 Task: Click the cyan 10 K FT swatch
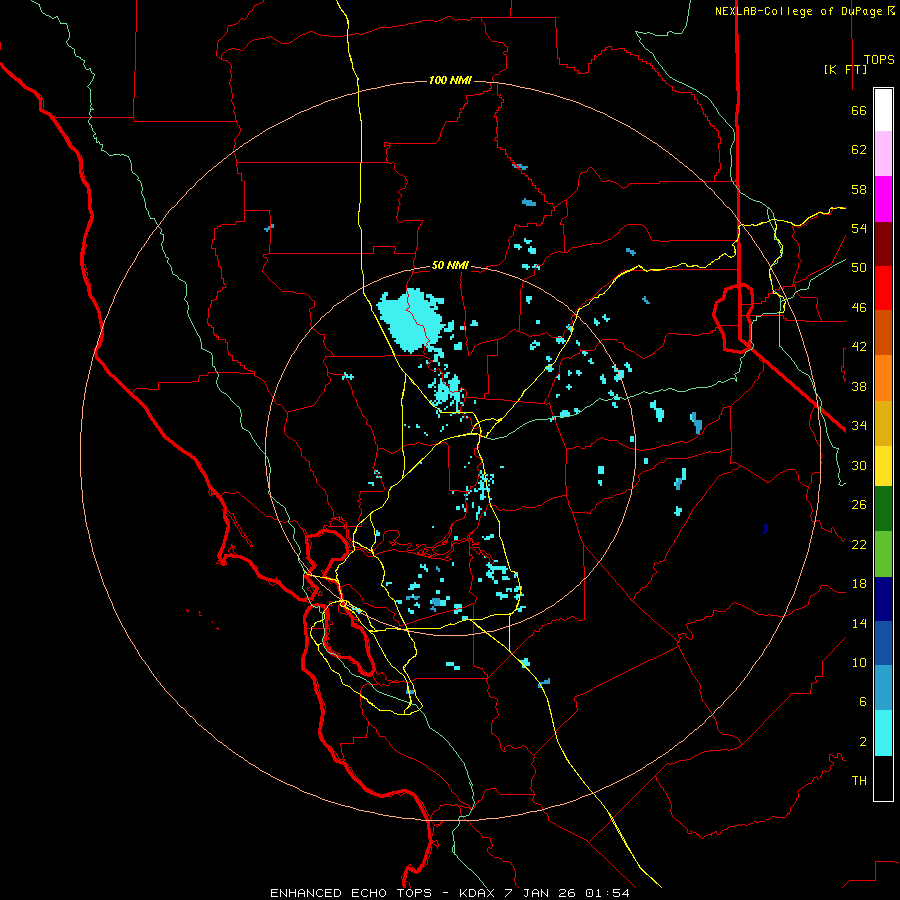pos(883,733)
